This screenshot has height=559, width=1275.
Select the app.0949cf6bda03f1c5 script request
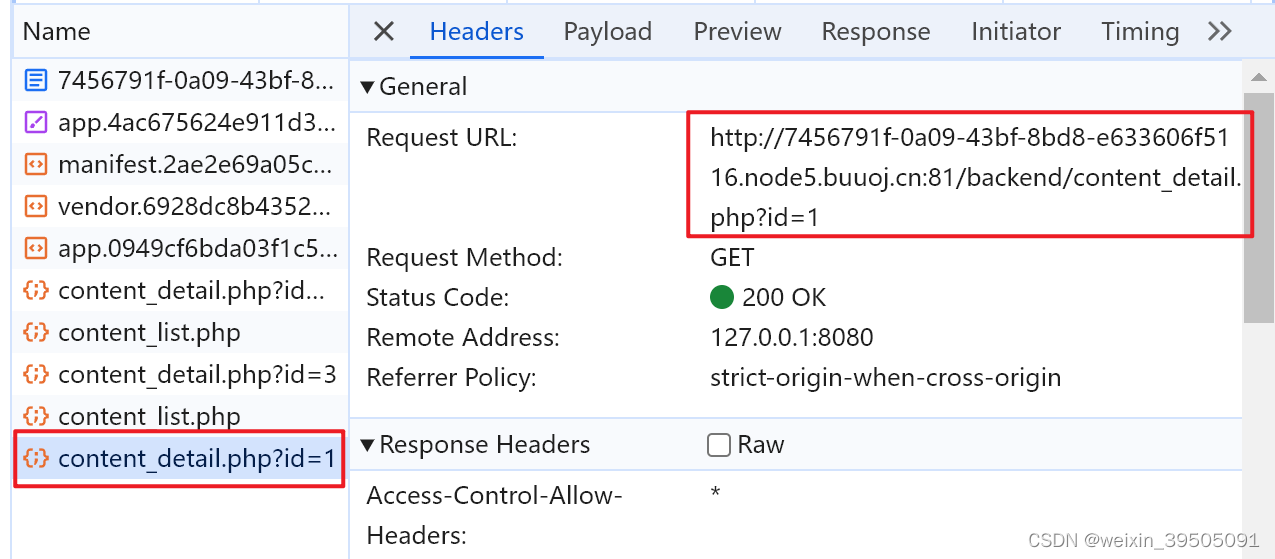(x=181, y=248)
